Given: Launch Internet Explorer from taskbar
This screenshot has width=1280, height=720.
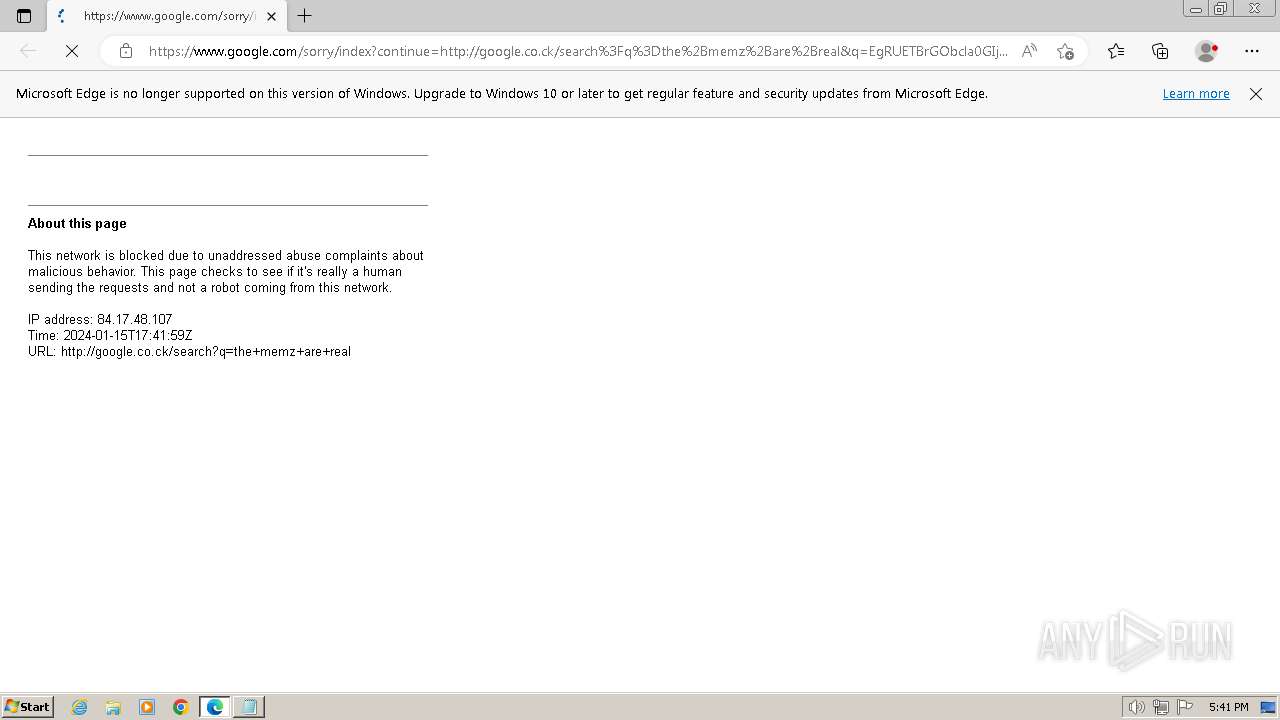Looking at the screenshot, I should click(80, 707).
